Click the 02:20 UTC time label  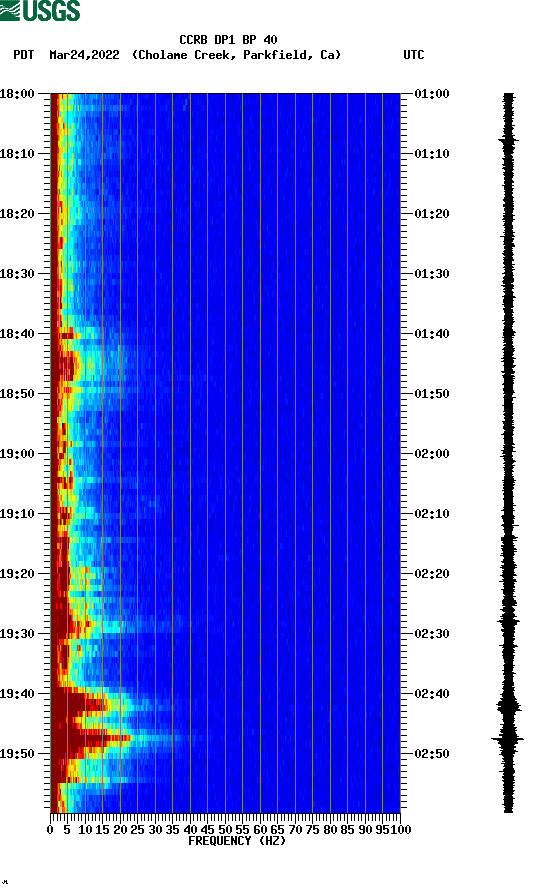pos(432,574)
